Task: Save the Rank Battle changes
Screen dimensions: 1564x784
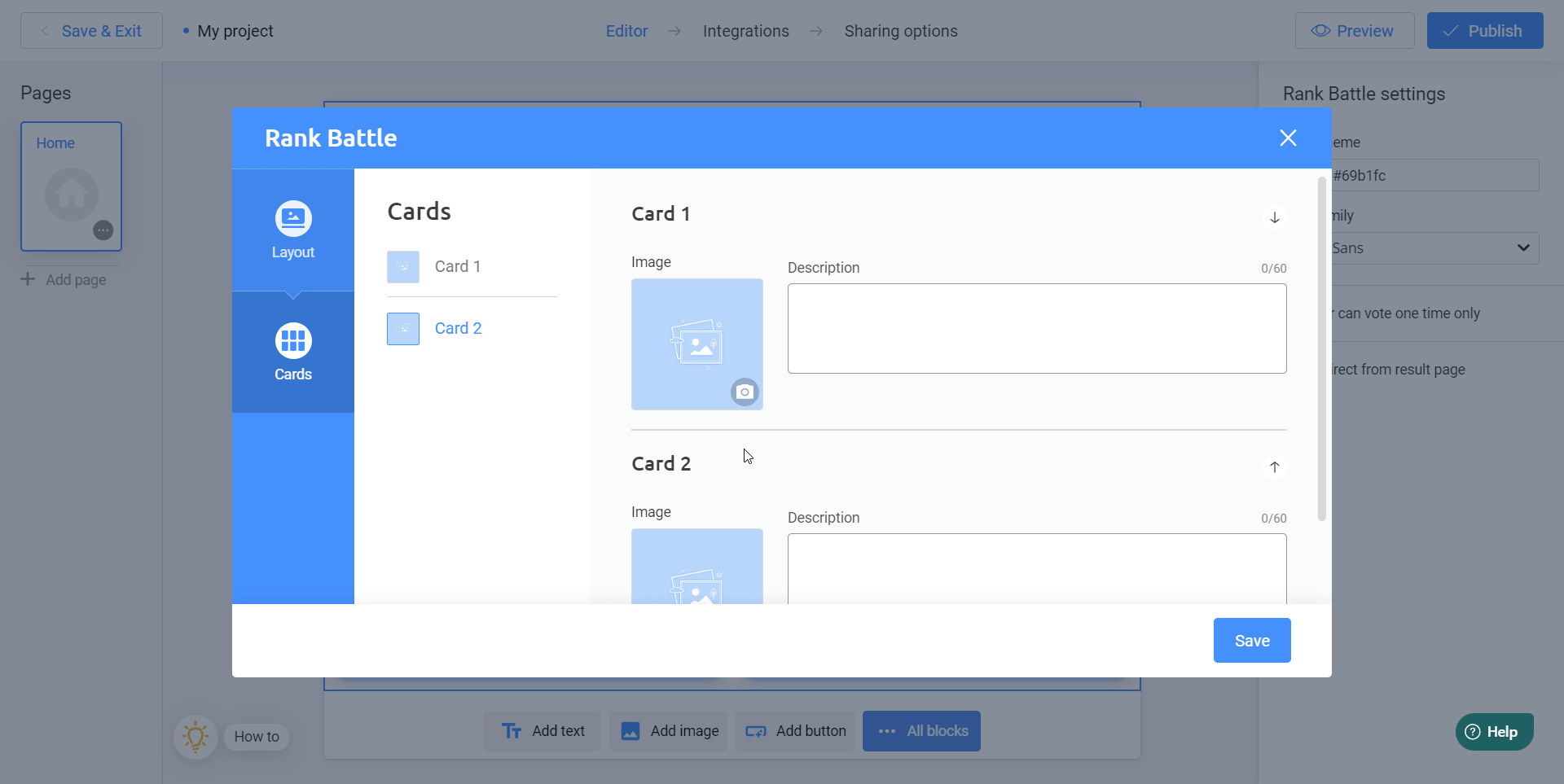Action: click(1252, 640)
